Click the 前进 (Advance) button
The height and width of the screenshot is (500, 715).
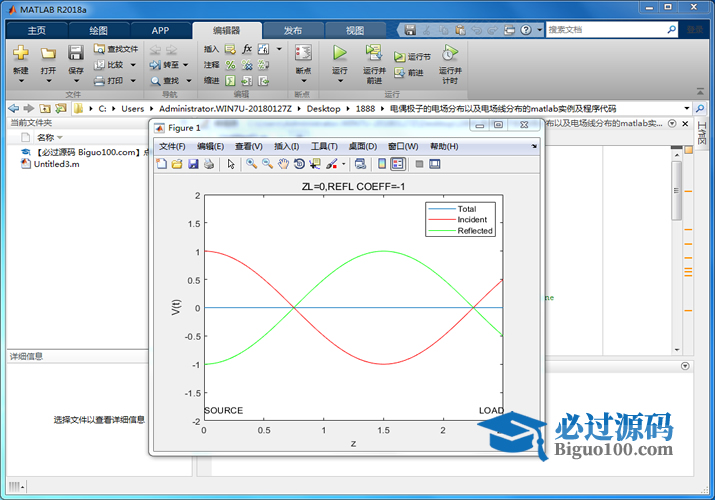point(409,72)
